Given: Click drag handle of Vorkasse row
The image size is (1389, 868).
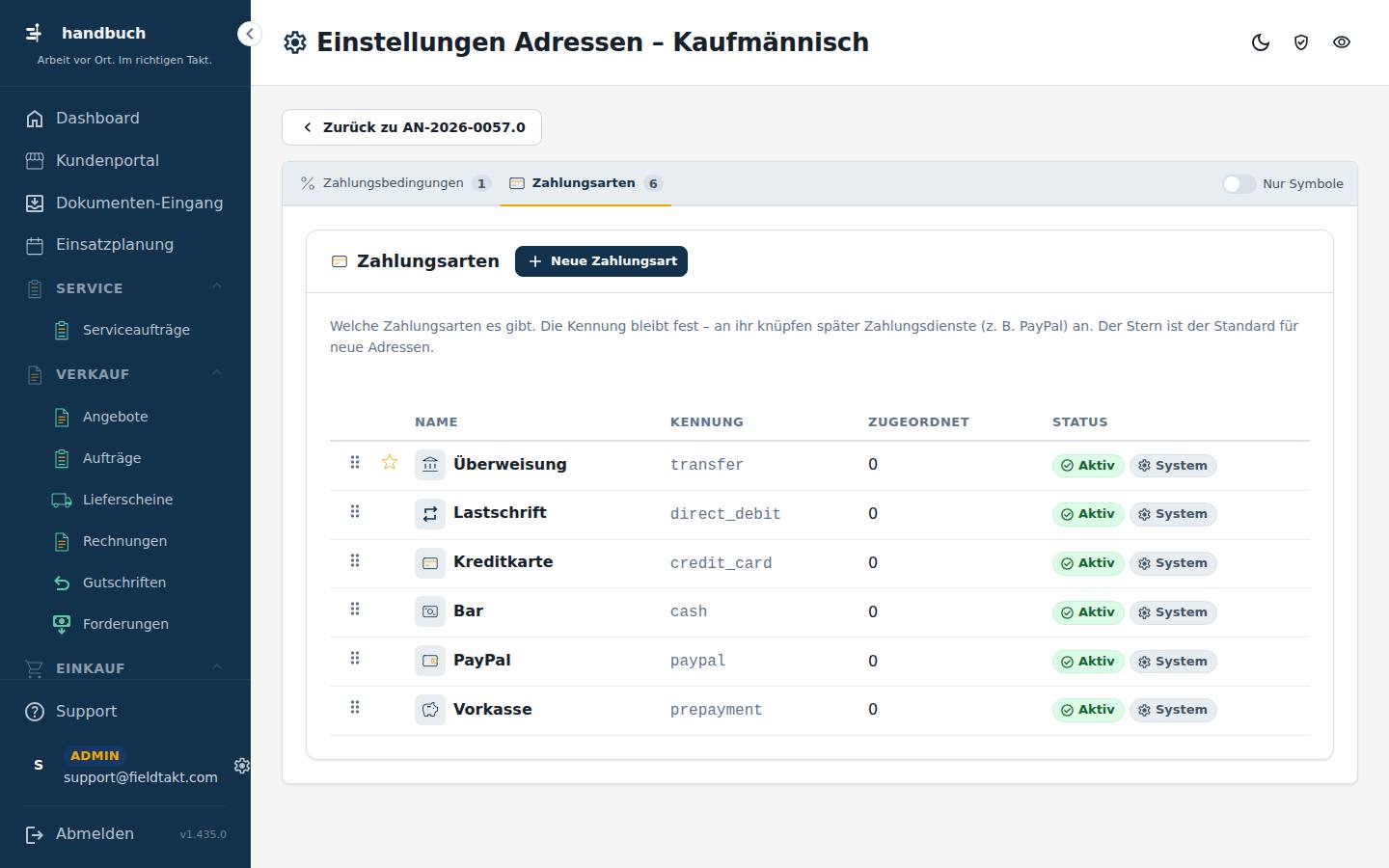Looking at the screenshot, I should (355, 708).
